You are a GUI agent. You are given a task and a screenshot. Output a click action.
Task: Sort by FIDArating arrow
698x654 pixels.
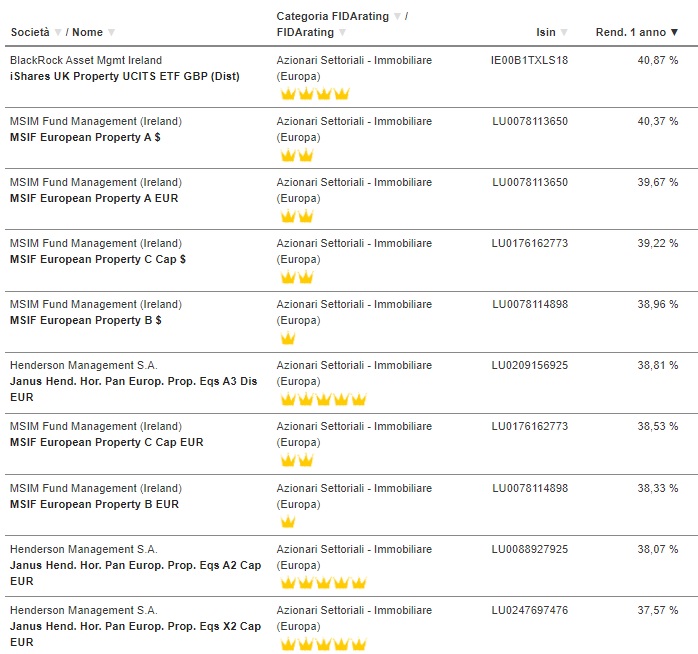click(x=342, y=32)
